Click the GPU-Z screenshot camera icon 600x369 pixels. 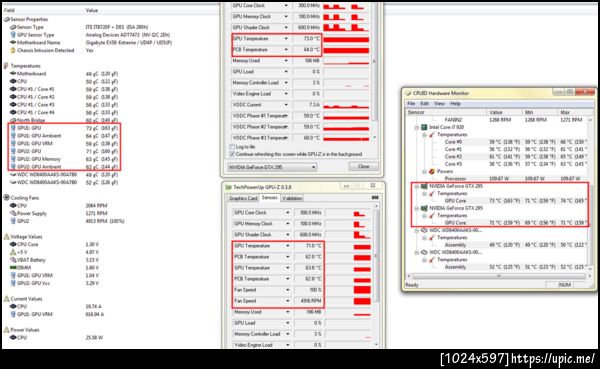click(x=375, y=198)
